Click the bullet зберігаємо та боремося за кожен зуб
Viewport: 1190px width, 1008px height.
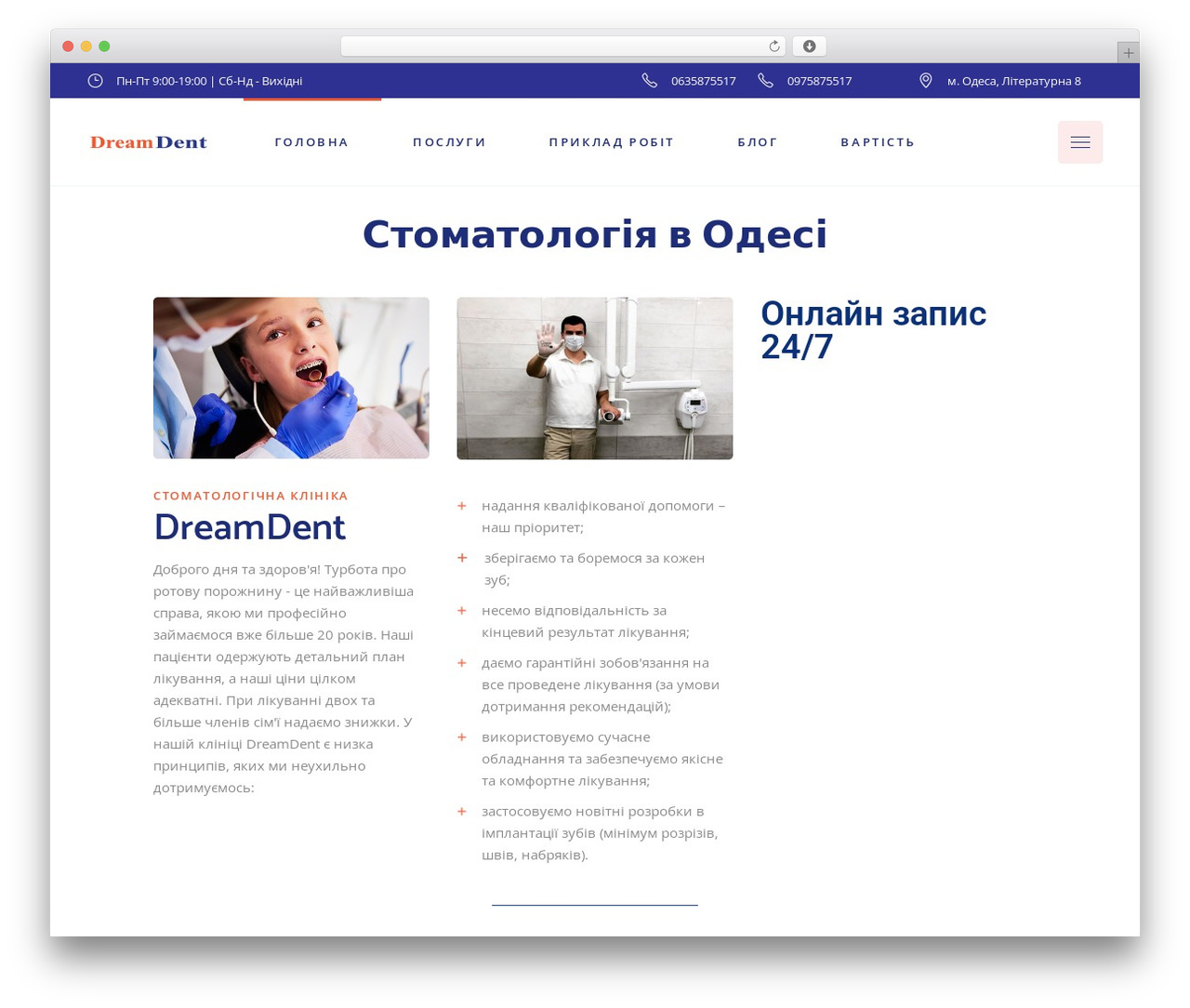pyautogui.click(x=595, y=569)
